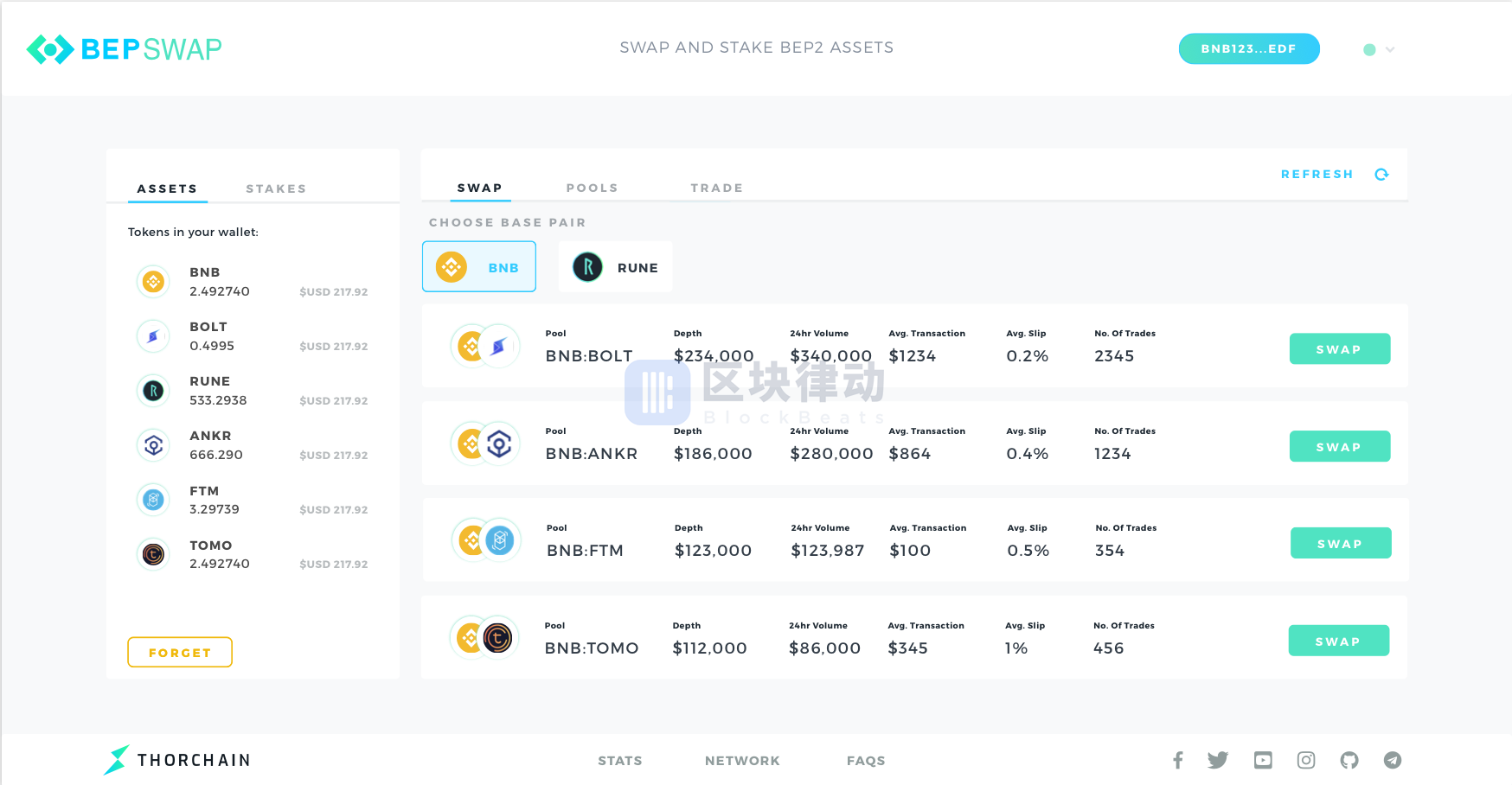Select the BOLT balance 0.4995
The height and width of the screenshot is (785, 1512).
(212, 346)
